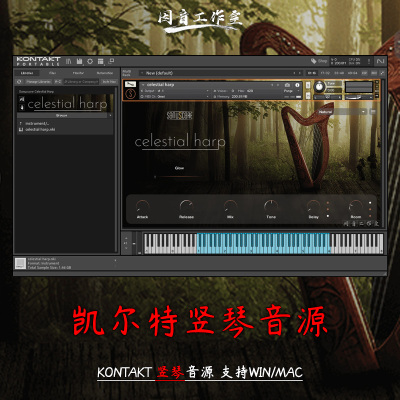Expand the celestial harp name dropdown arrow
This screenshot has height=400, width=400.
pos(143,85)
